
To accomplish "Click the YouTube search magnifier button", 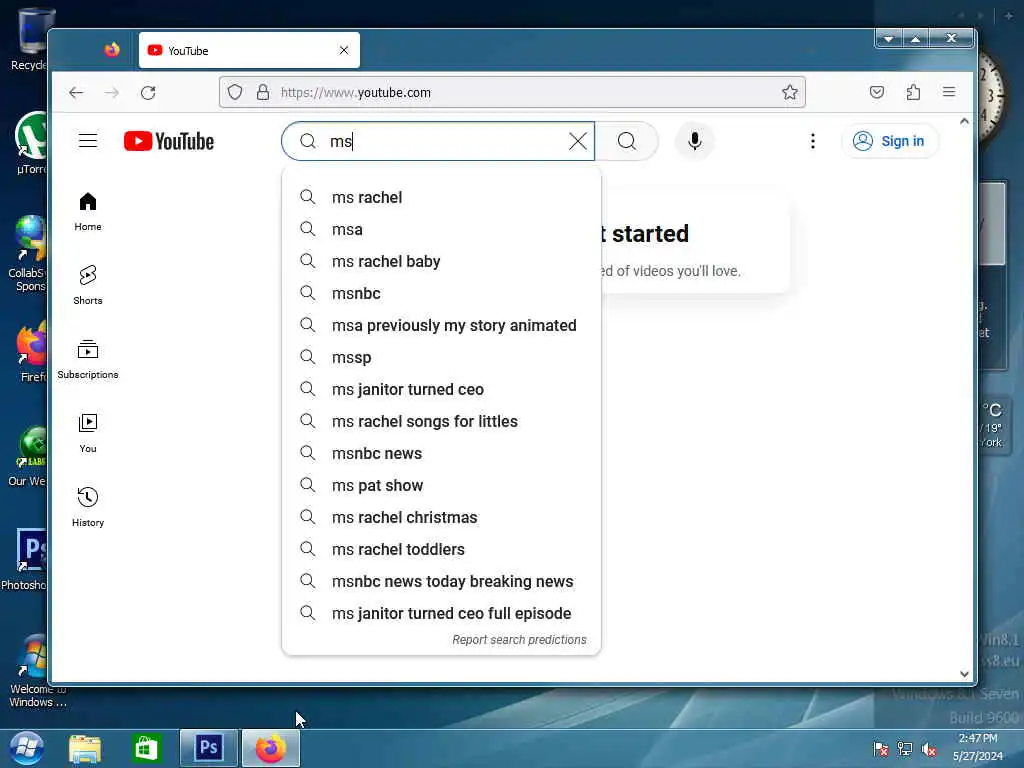I will [626, 141].
